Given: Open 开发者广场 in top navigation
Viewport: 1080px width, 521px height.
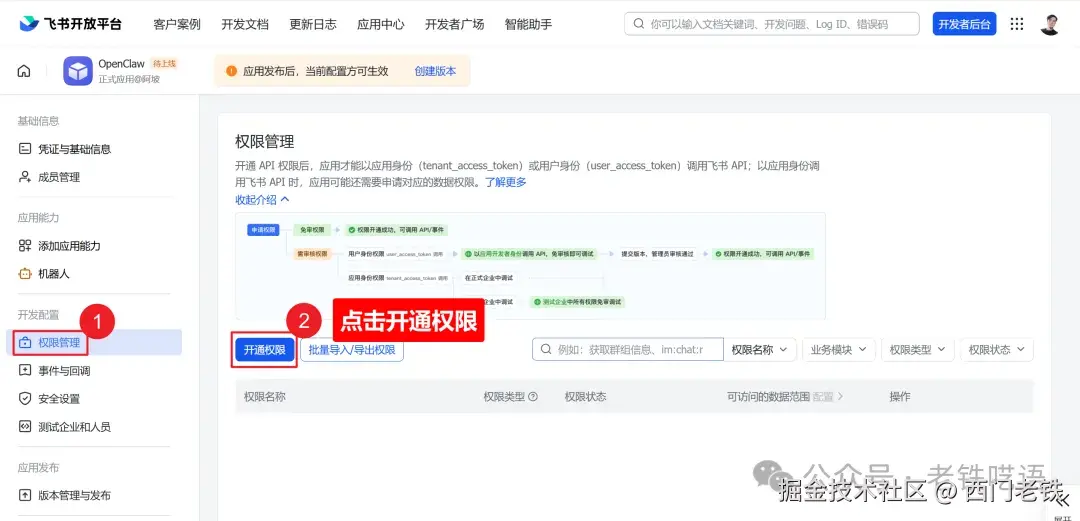Looking at the screenshot, I should coord(455,24).
